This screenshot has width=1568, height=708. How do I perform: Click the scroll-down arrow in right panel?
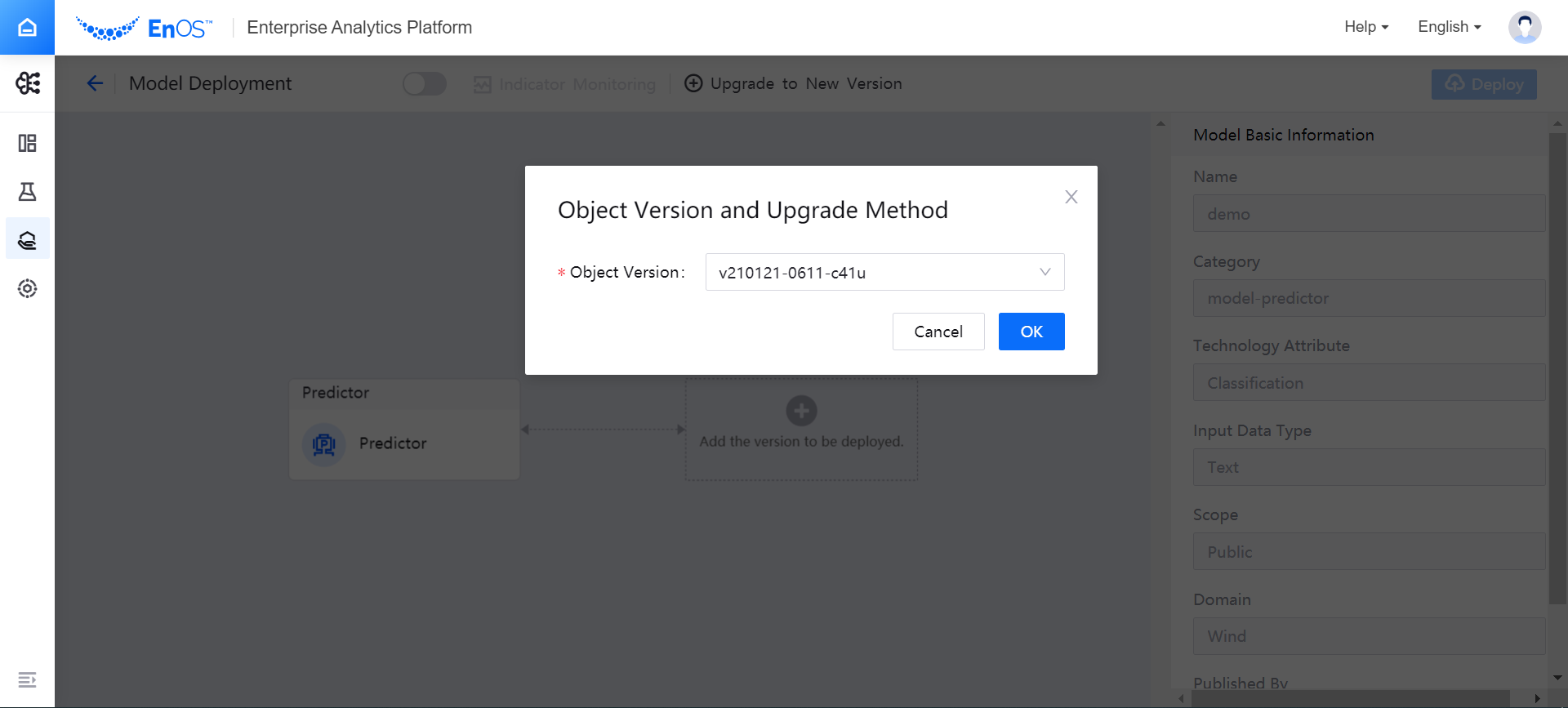1557,678
